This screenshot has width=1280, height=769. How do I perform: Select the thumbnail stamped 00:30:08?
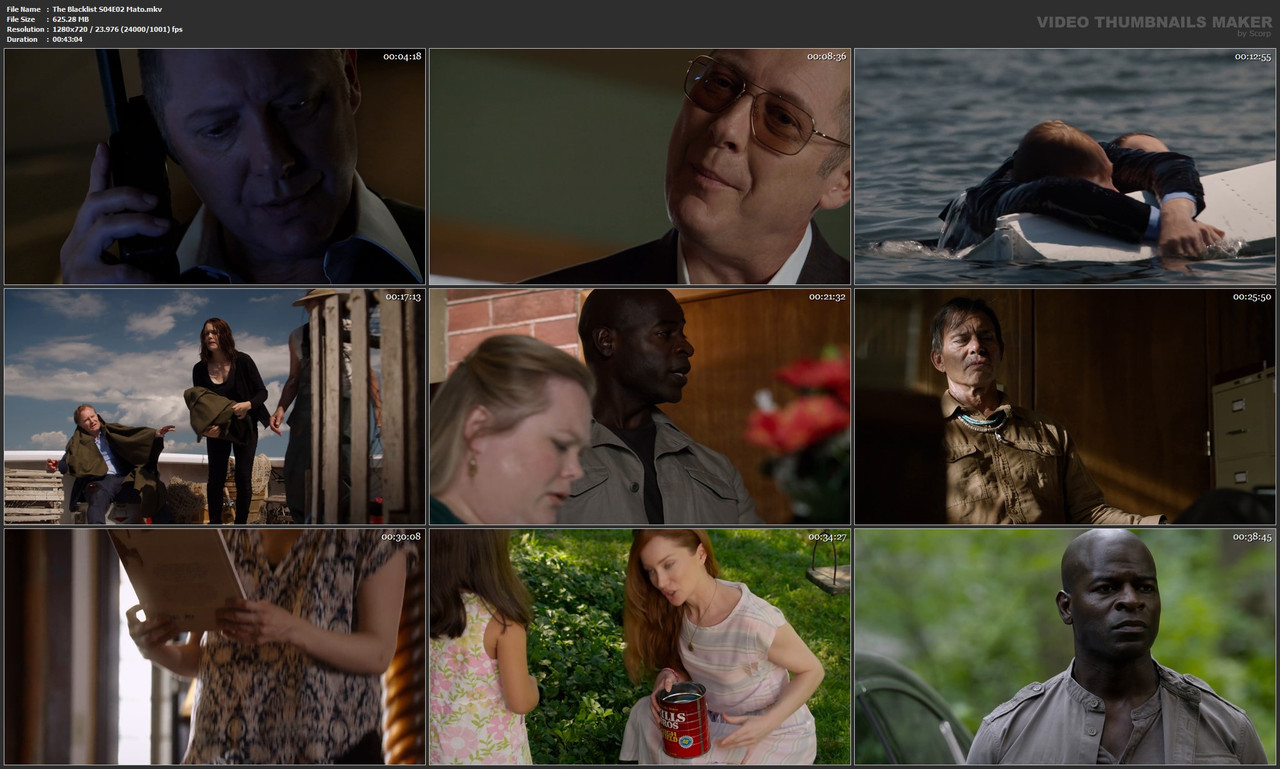pyautogui.click(x=215, y=647)
